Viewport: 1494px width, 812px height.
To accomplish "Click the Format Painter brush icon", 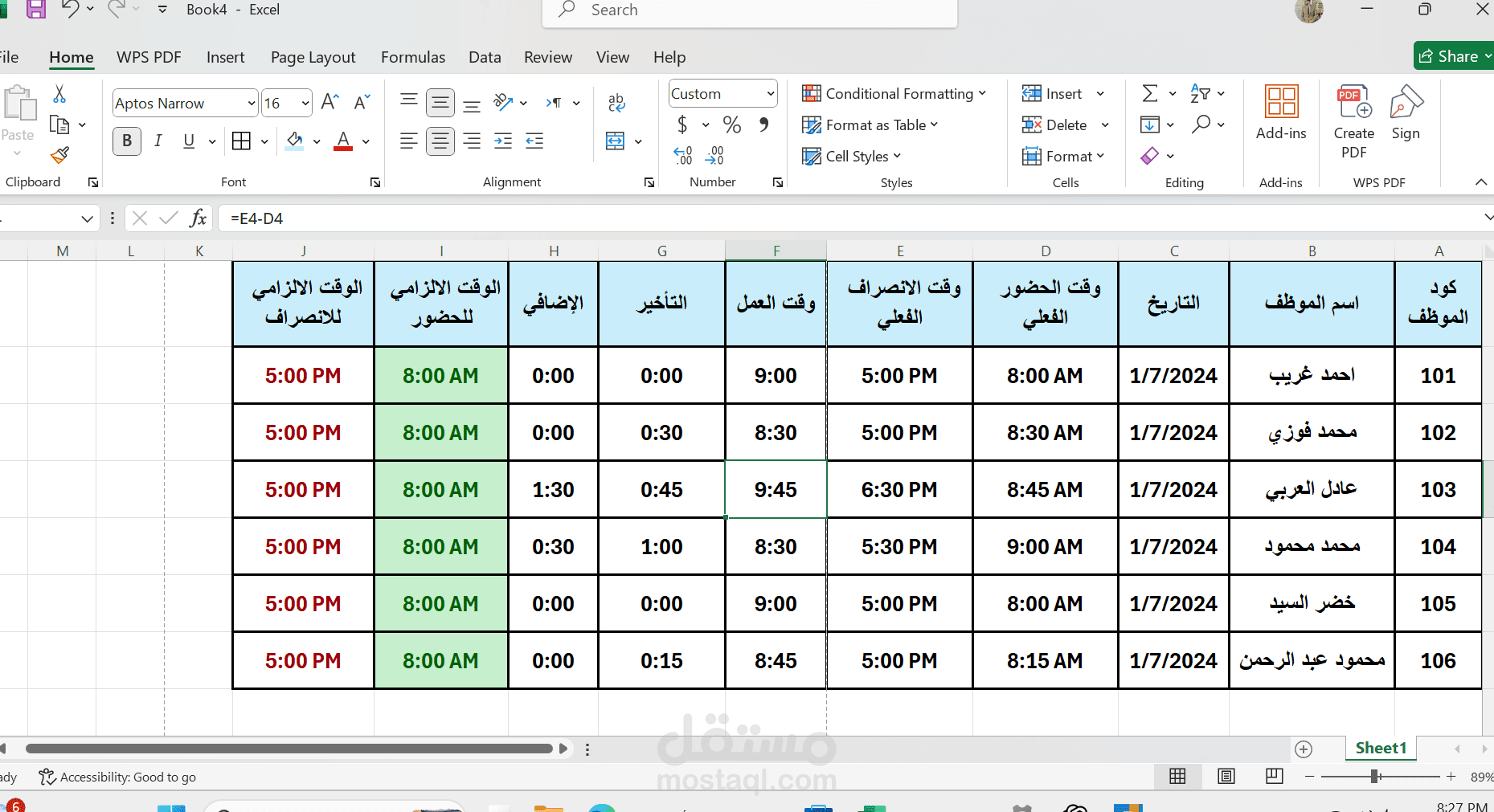I will [59, 155].
